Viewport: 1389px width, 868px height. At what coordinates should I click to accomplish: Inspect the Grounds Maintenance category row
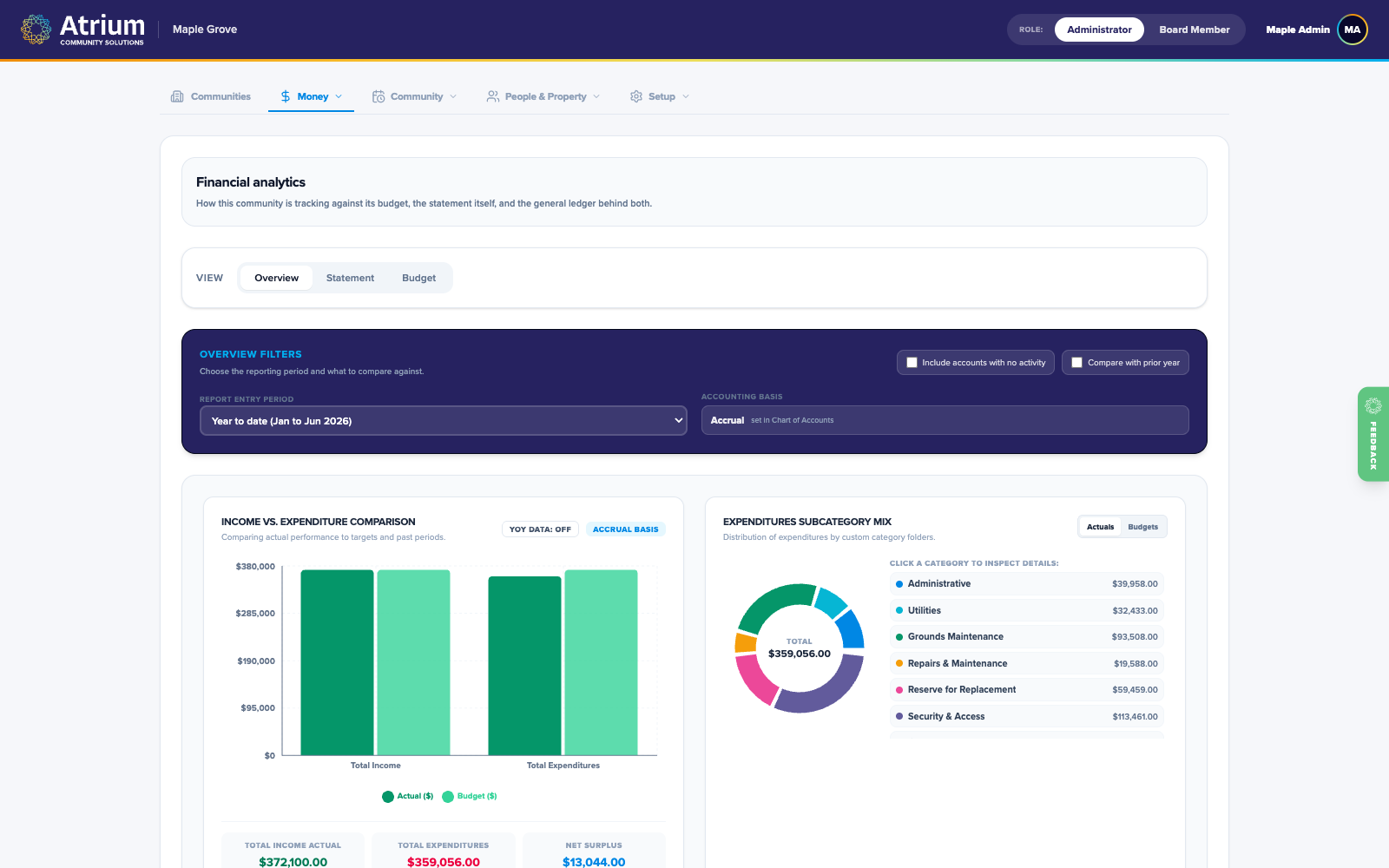[x=1027, y=637]
